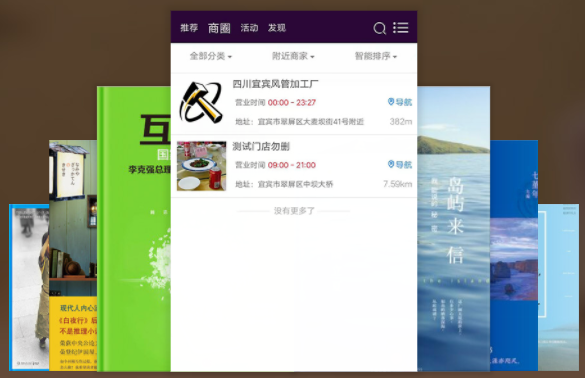Select address 宜宾市翠屏区中坝大桥
The image size is (585, 378).
(295, 184)
